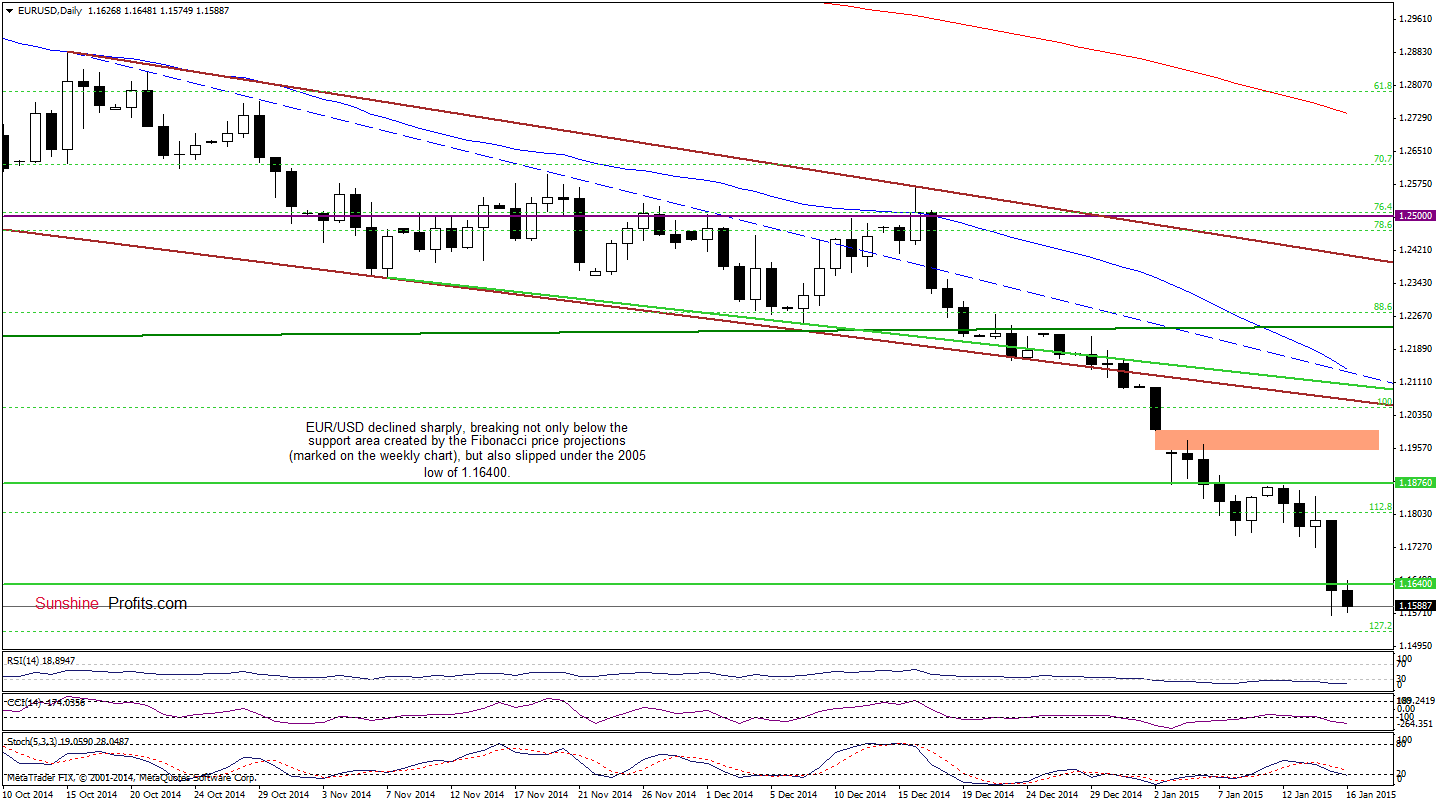The height and width of the screenshot is (803, 1436).
Task: Click the Stoch(5,3,3) indicator label
Action: coord(67,742)
